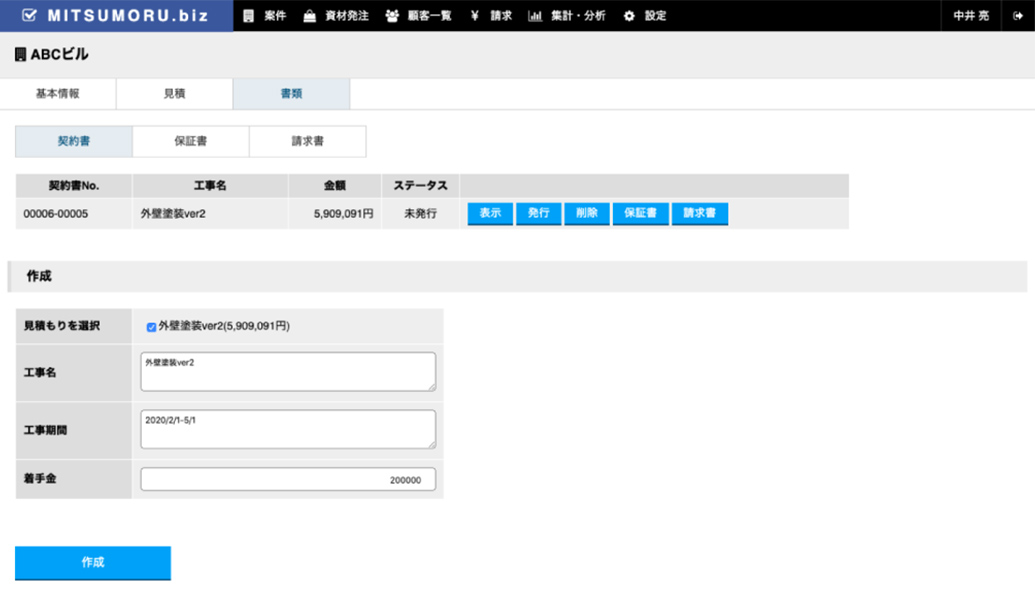
Task: Switch to the 基本情報 tab
Action: (58, 94)
